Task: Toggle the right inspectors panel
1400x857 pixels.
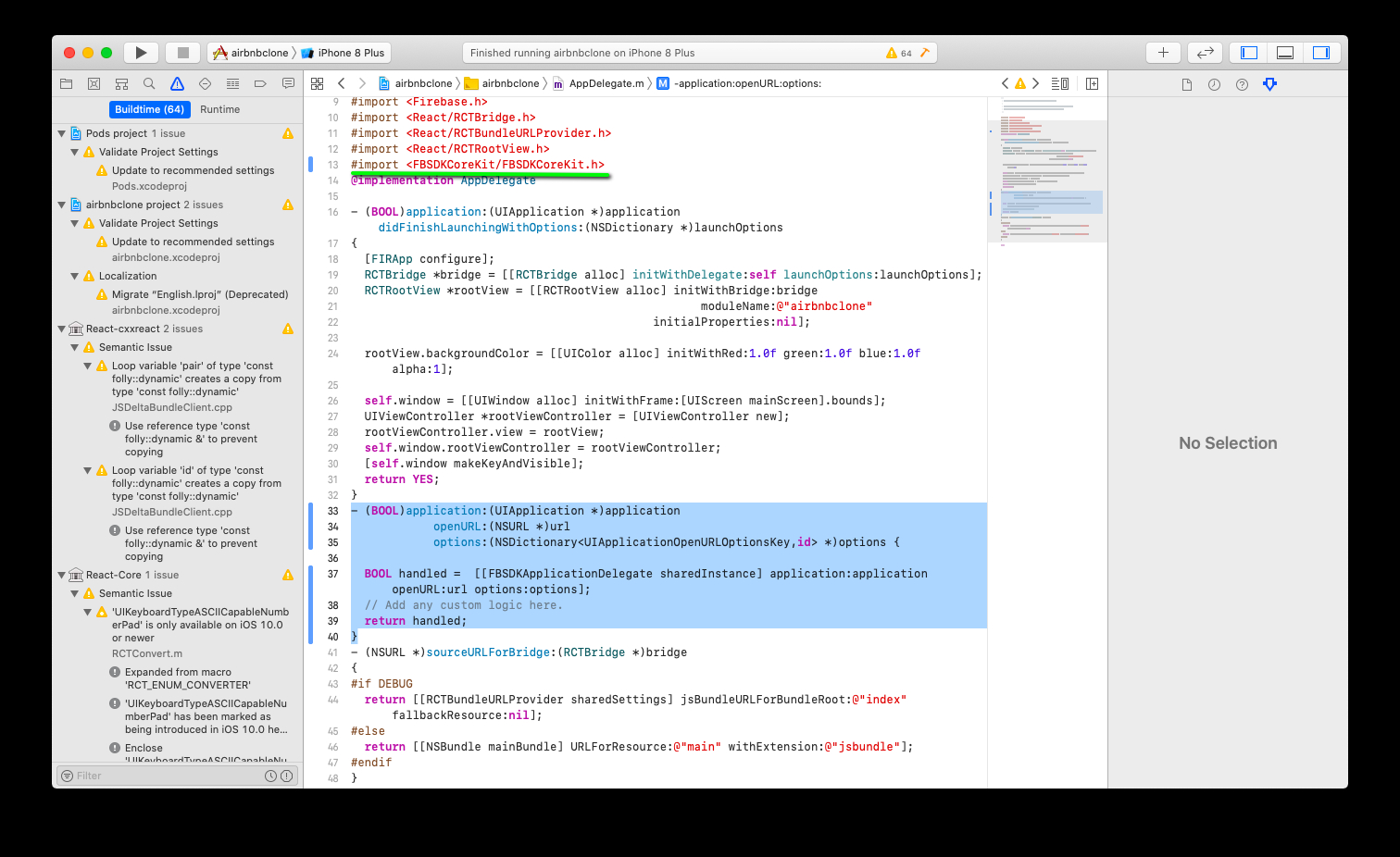Action: [x=1321, y=53]
